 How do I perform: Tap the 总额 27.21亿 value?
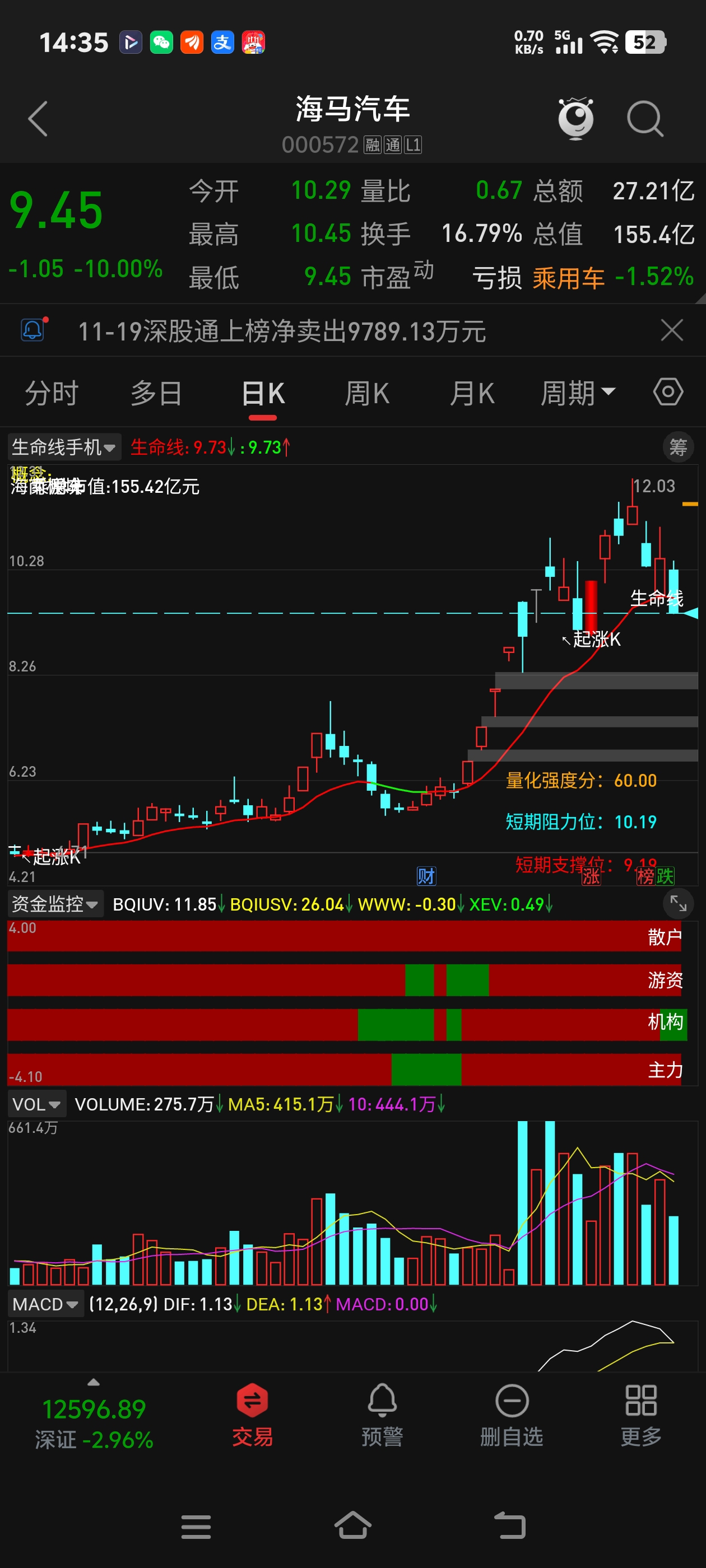[x=653, y=191]
